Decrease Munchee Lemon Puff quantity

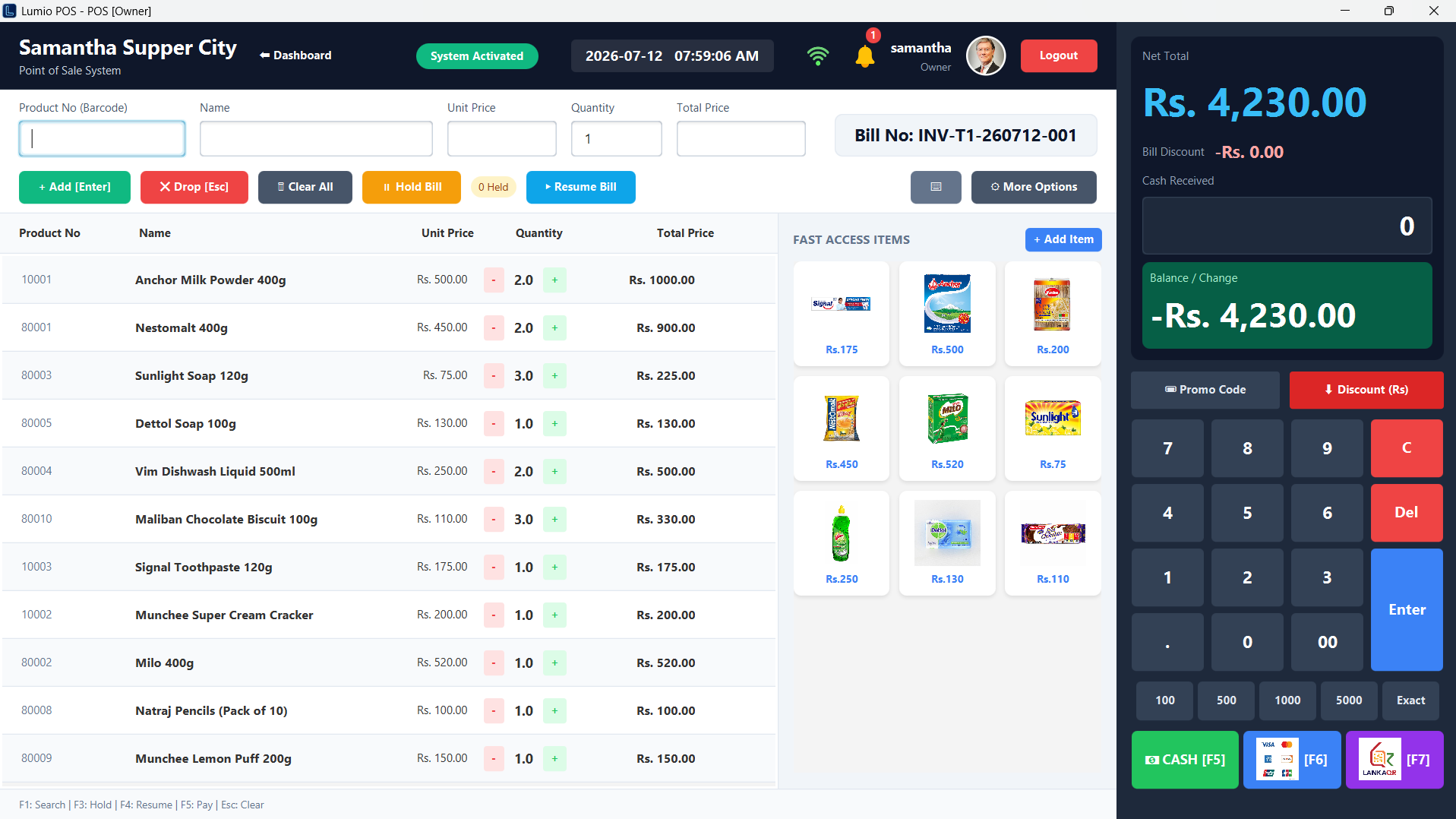click(x=494, y=759)
